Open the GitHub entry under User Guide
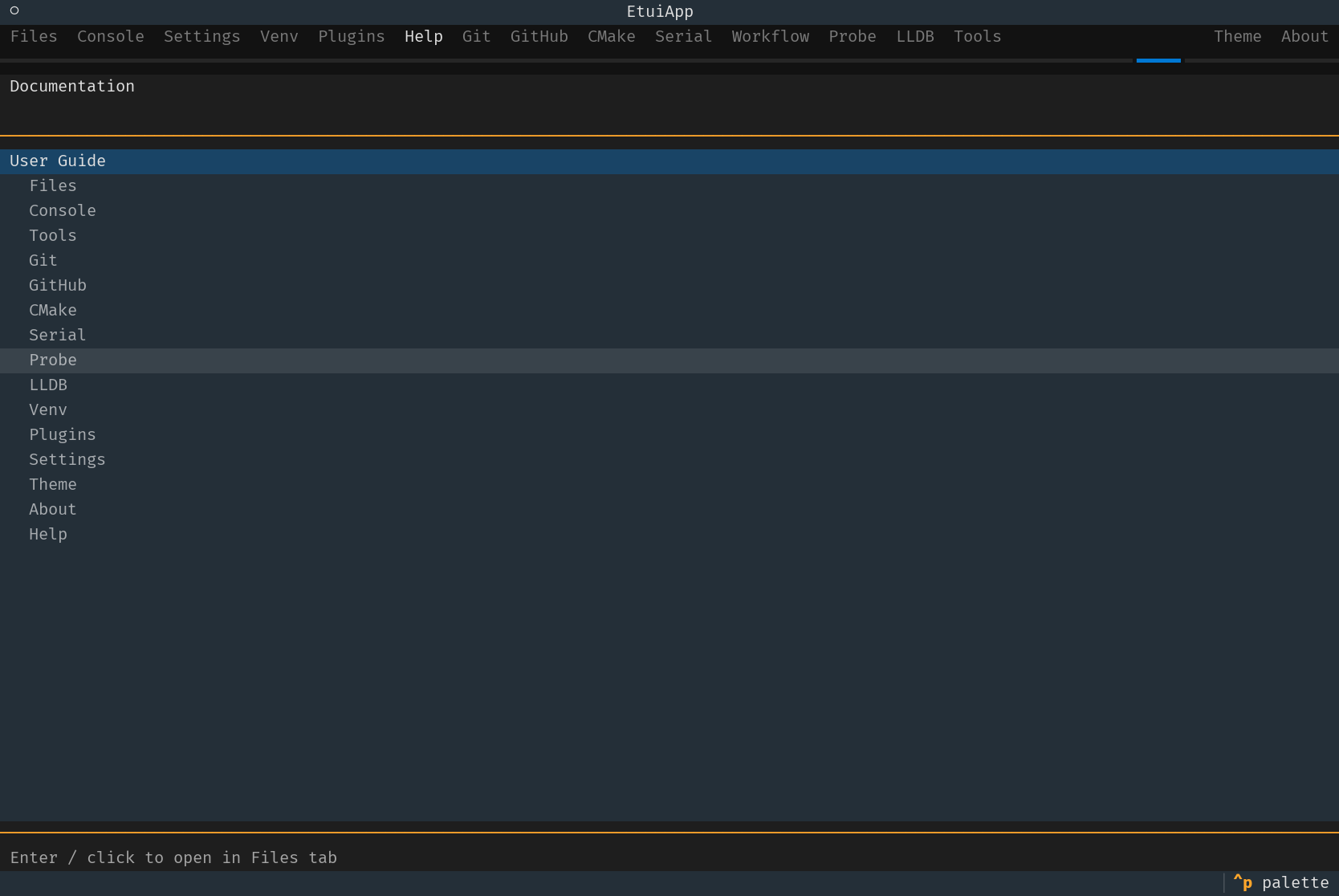Image resolution: width=1339 pixels, height=896 pixels. pos(669,286)
